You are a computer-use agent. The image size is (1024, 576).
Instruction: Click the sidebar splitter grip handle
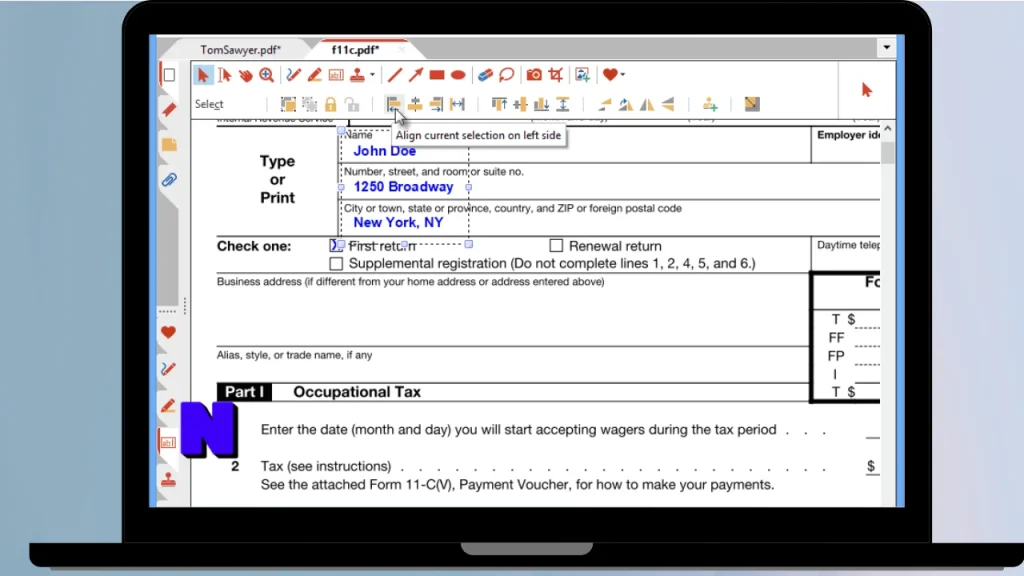click(185, 305)
